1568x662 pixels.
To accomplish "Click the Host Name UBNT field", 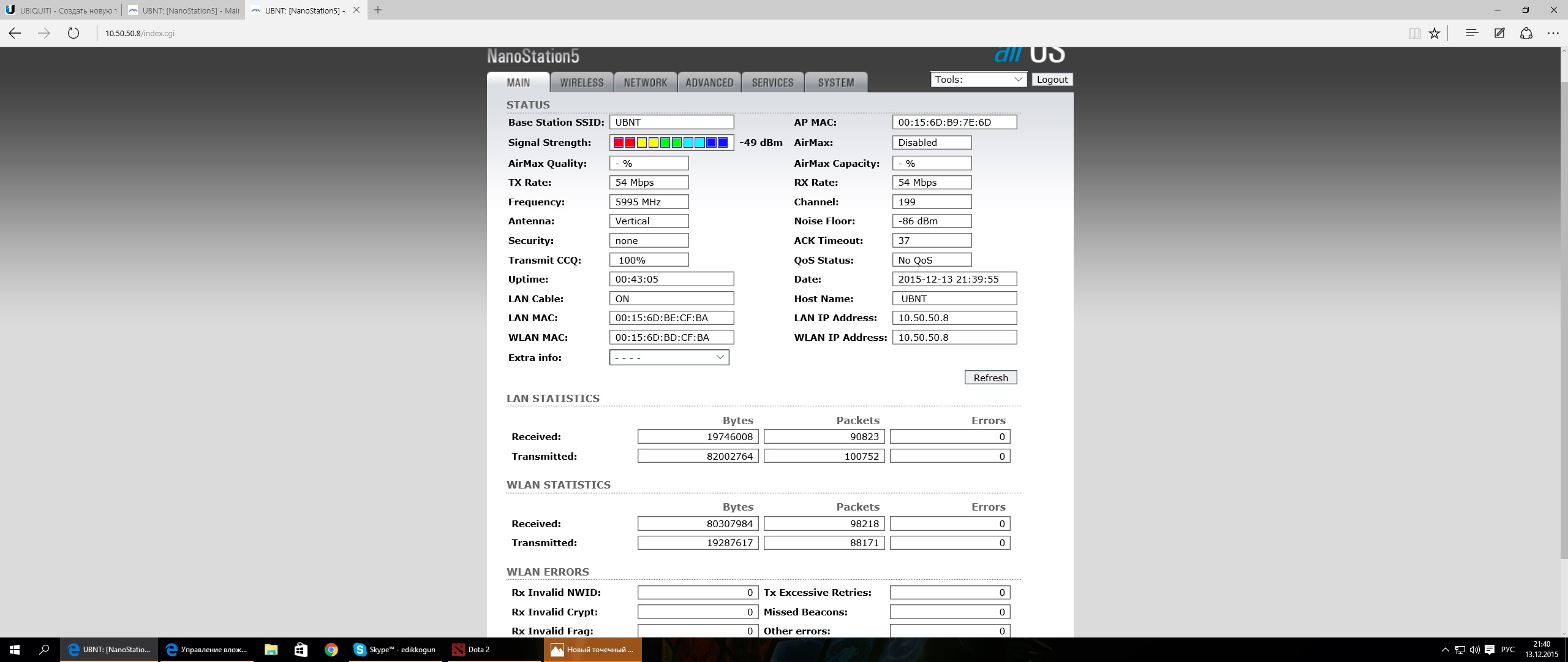I will click(954, 299).
